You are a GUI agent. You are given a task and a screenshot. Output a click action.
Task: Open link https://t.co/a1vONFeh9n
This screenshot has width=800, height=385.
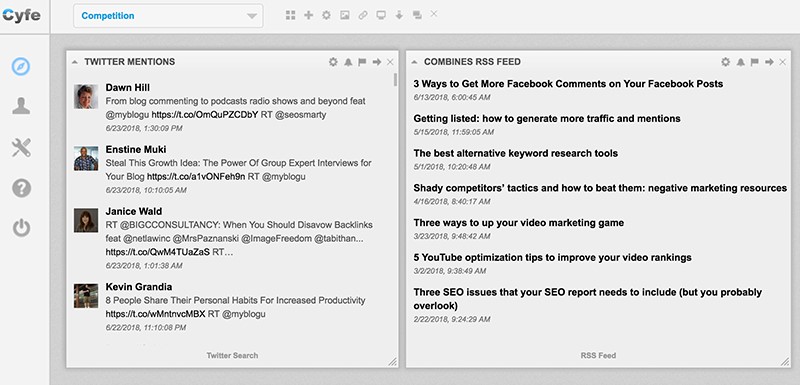click(x=196, y=176)
